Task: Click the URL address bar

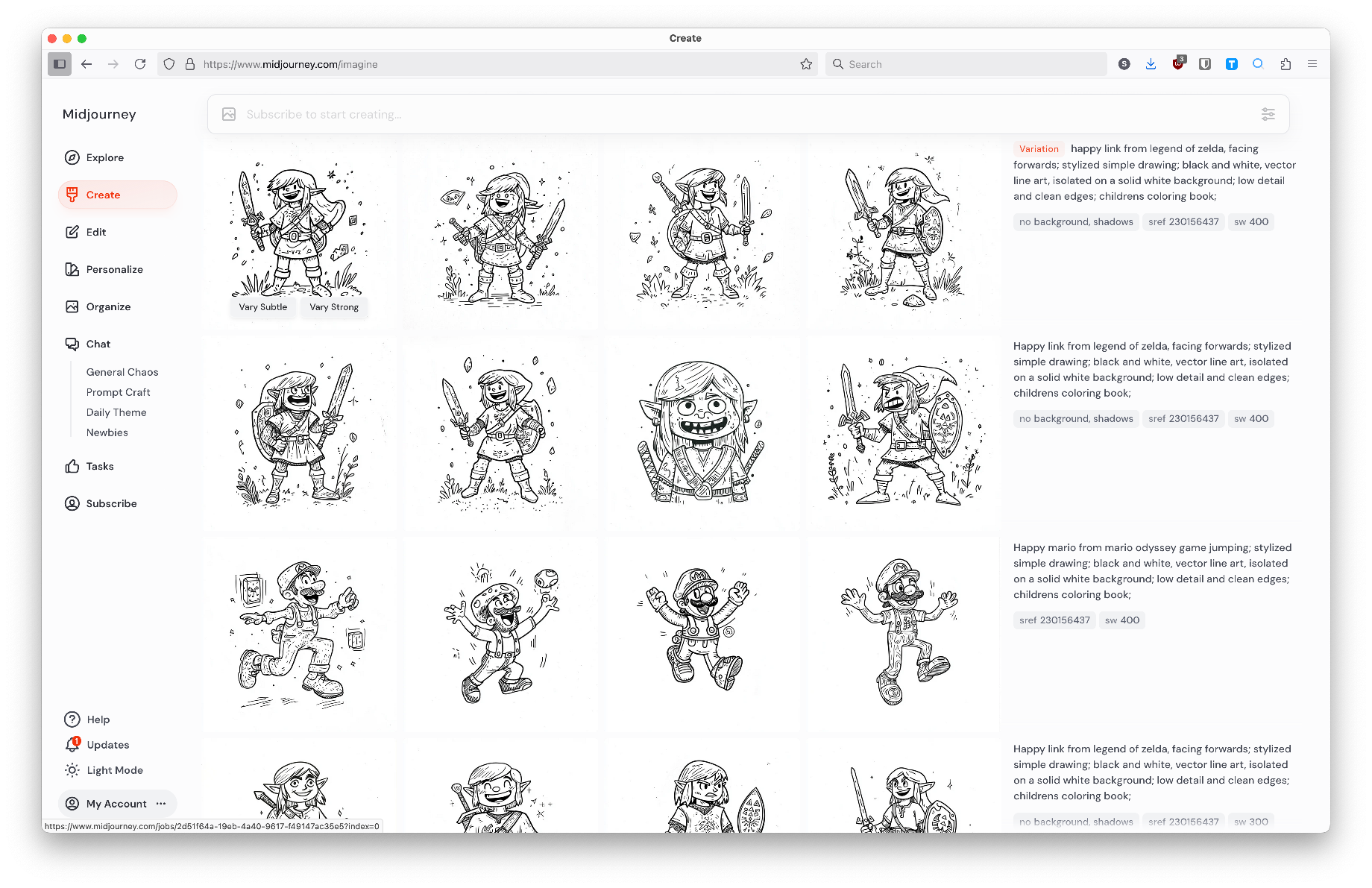Action: (488, 64)
